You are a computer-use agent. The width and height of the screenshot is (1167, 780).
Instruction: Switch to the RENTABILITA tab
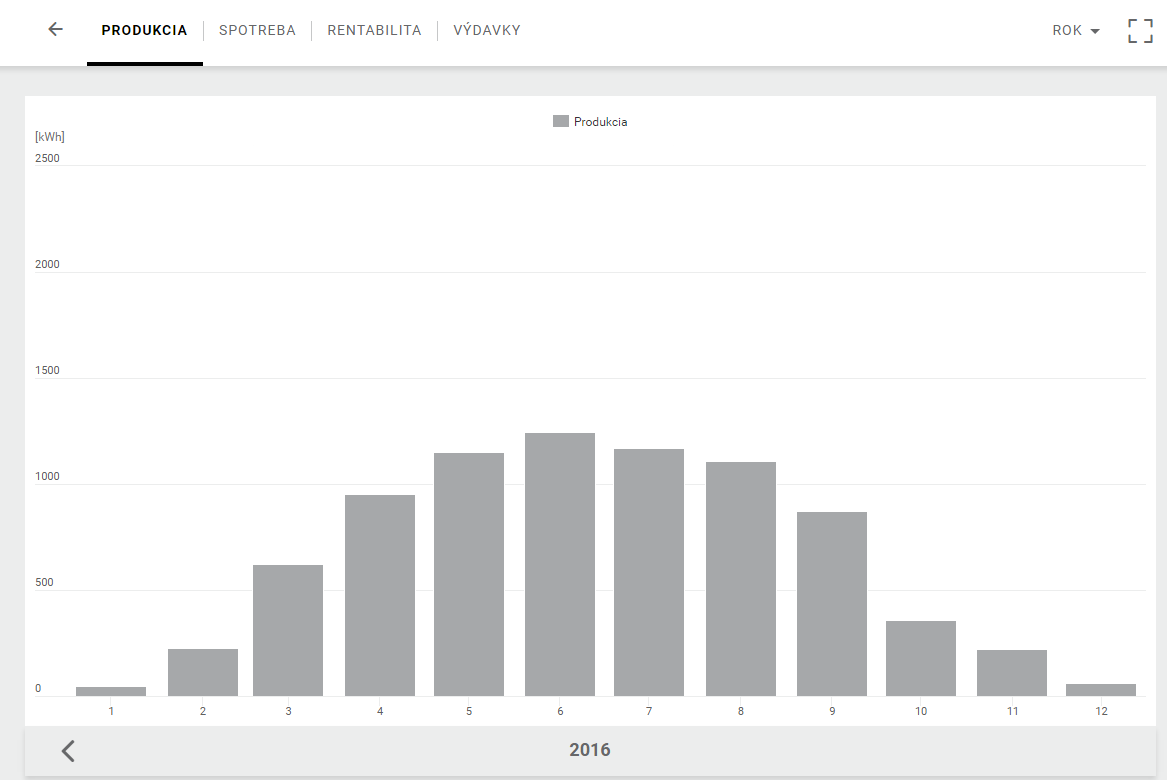[374, 31]
